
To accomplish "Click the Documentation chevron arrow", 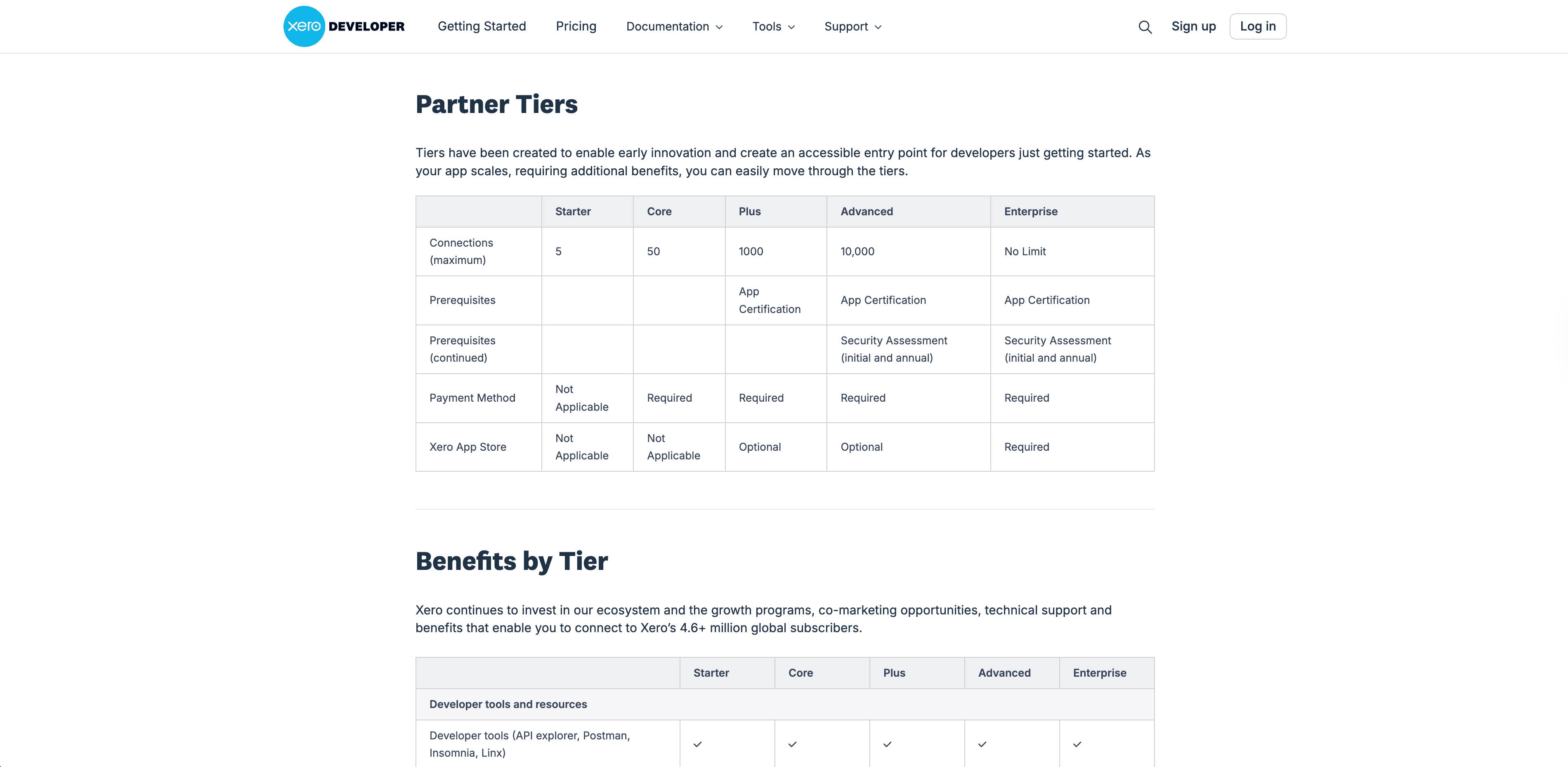I will coord(720,27).
